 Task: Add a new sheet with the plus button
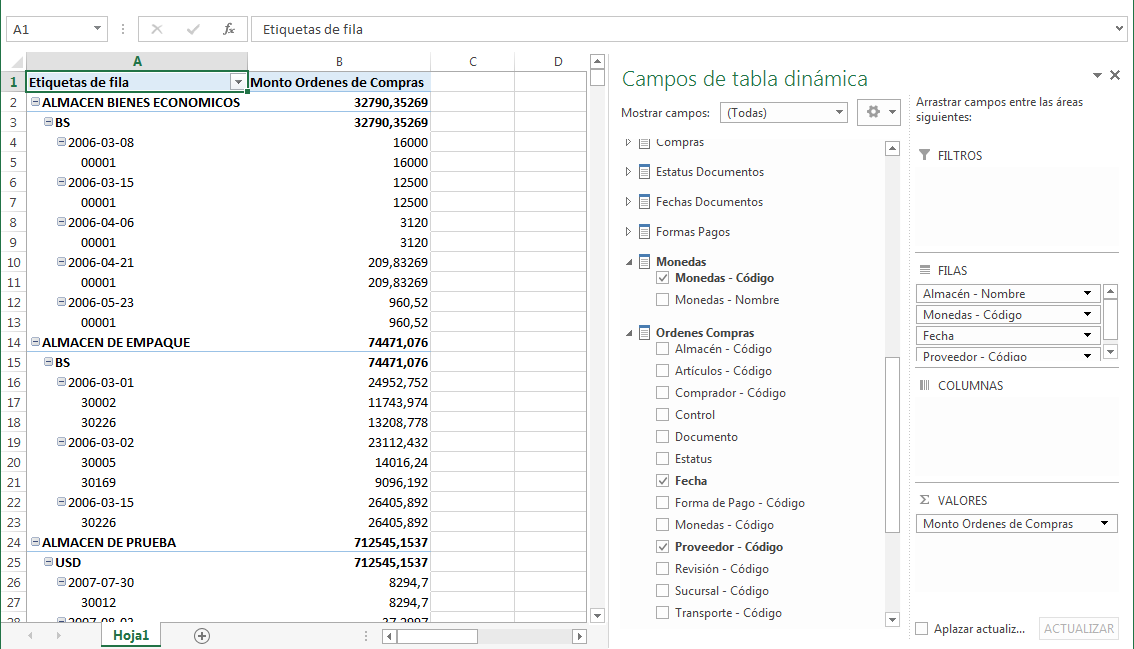coord(200,634)
